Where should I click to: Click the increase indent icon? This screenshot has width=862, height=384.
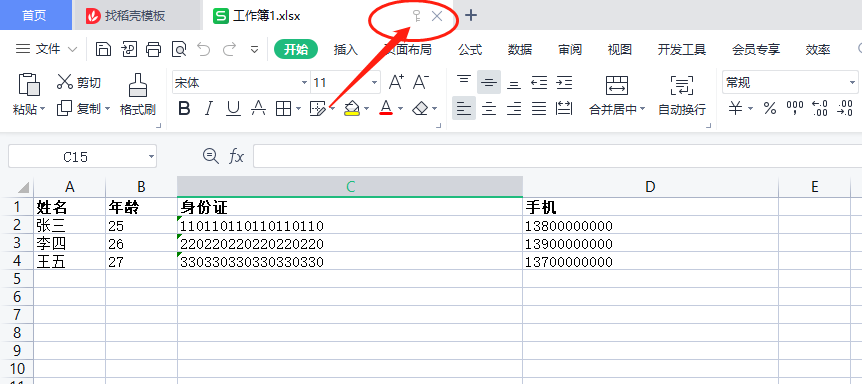(x=564, y=82)
